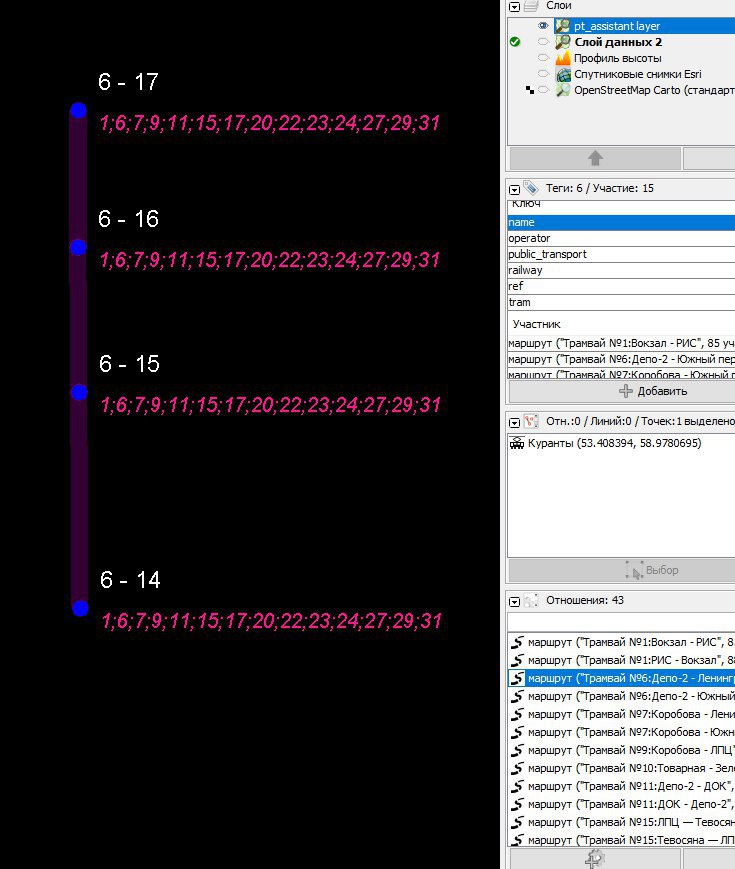
Task: Collapse the Отношения panel
Action: pos(515,601)
